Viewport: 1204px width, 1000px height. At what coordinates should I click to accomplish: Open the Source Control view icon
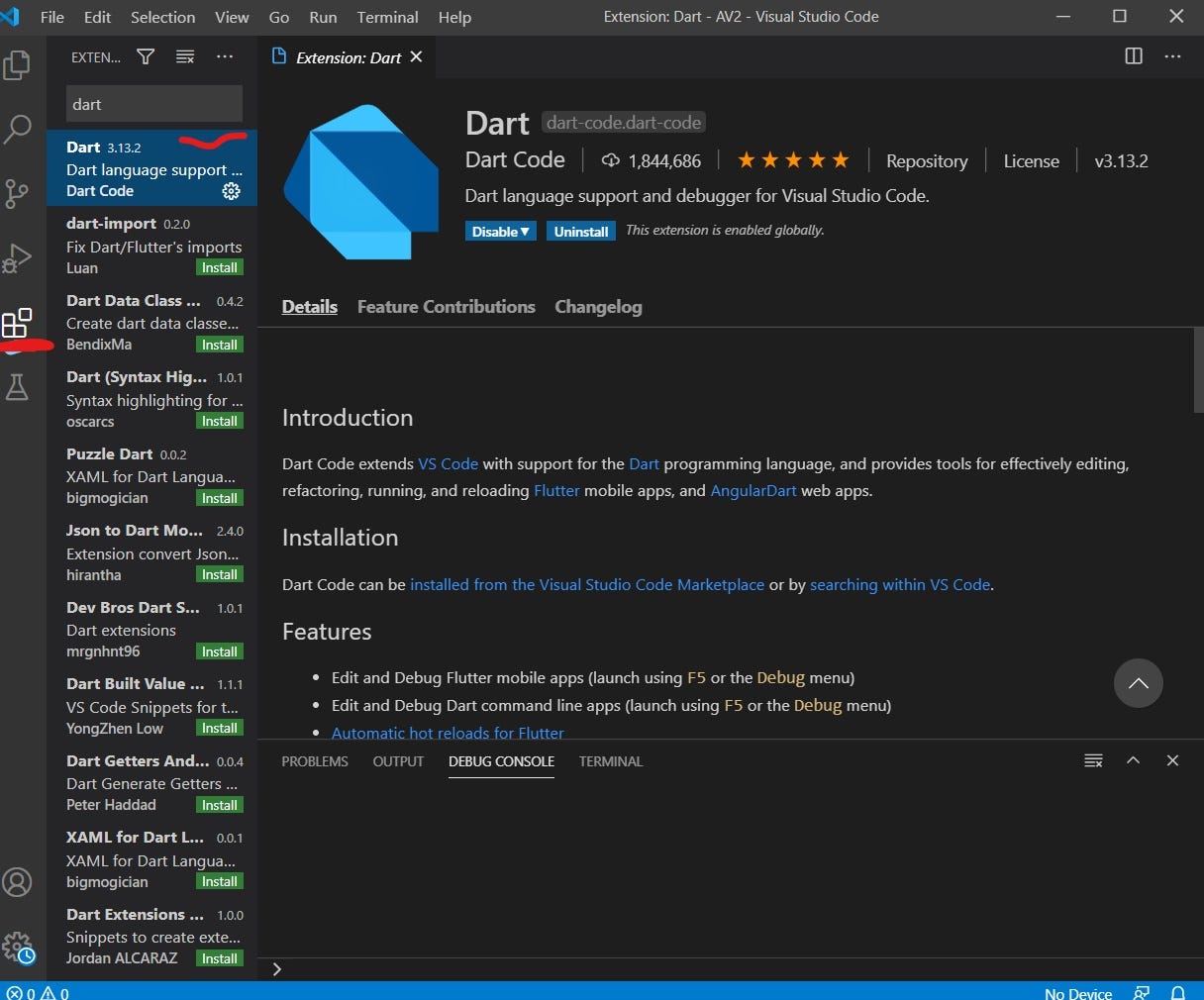pyautogui.click(x=17, y=193)
